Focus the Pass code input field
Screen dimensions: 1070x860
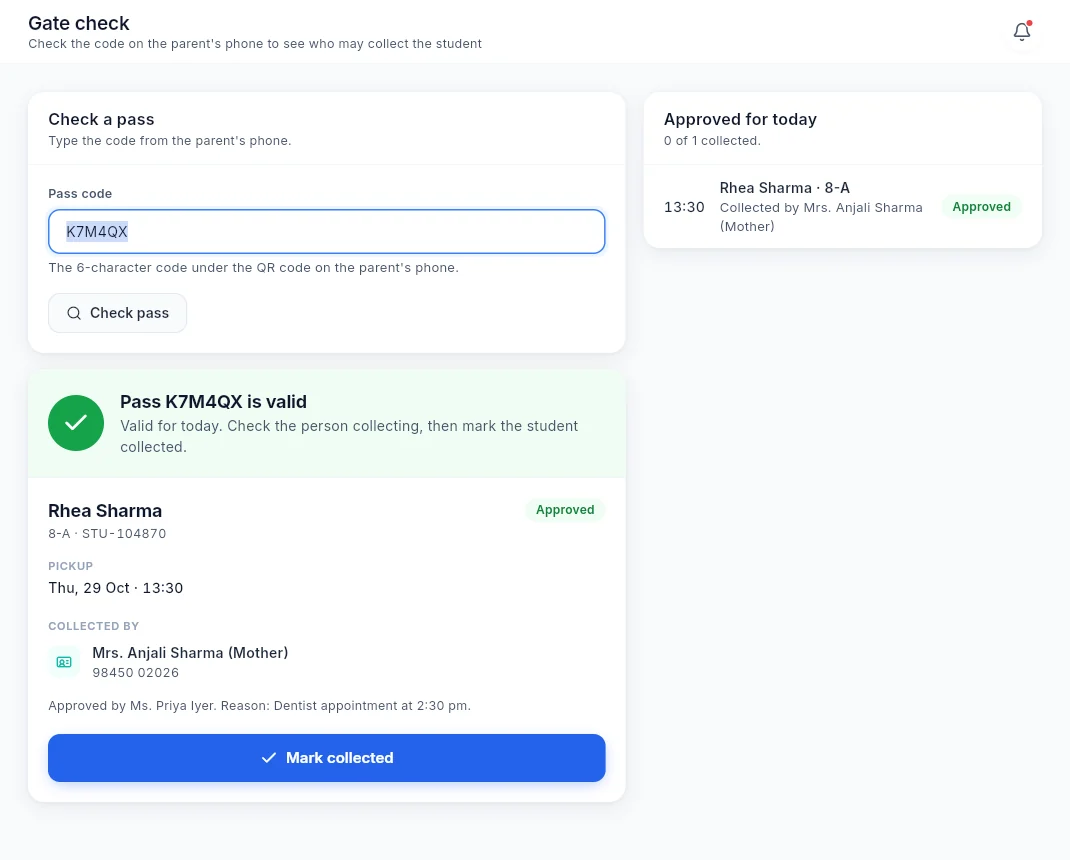point(326,231)
